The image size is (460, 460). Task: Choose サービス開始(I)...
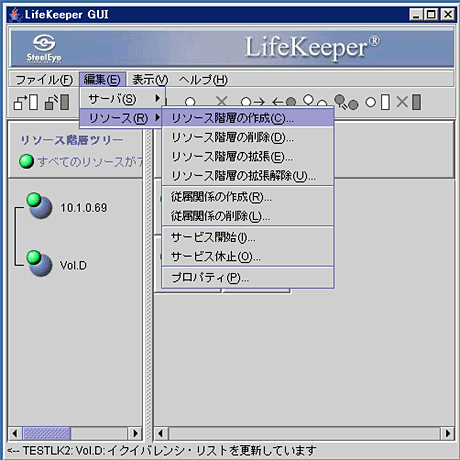tap(248, 237)
